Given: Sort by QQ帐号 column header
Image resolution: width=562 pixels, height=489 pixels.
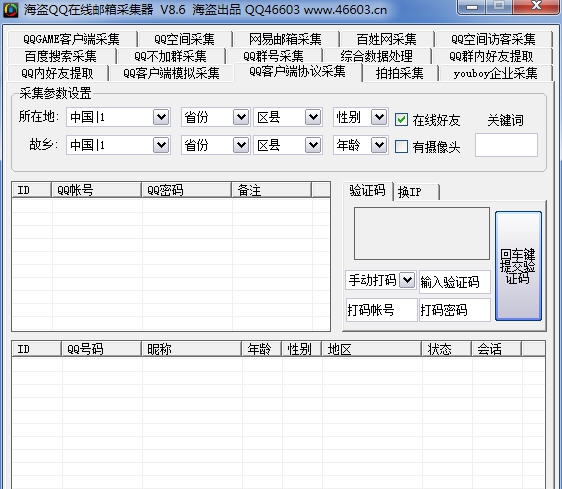Looking at the screenshot, I should [96, 190].
